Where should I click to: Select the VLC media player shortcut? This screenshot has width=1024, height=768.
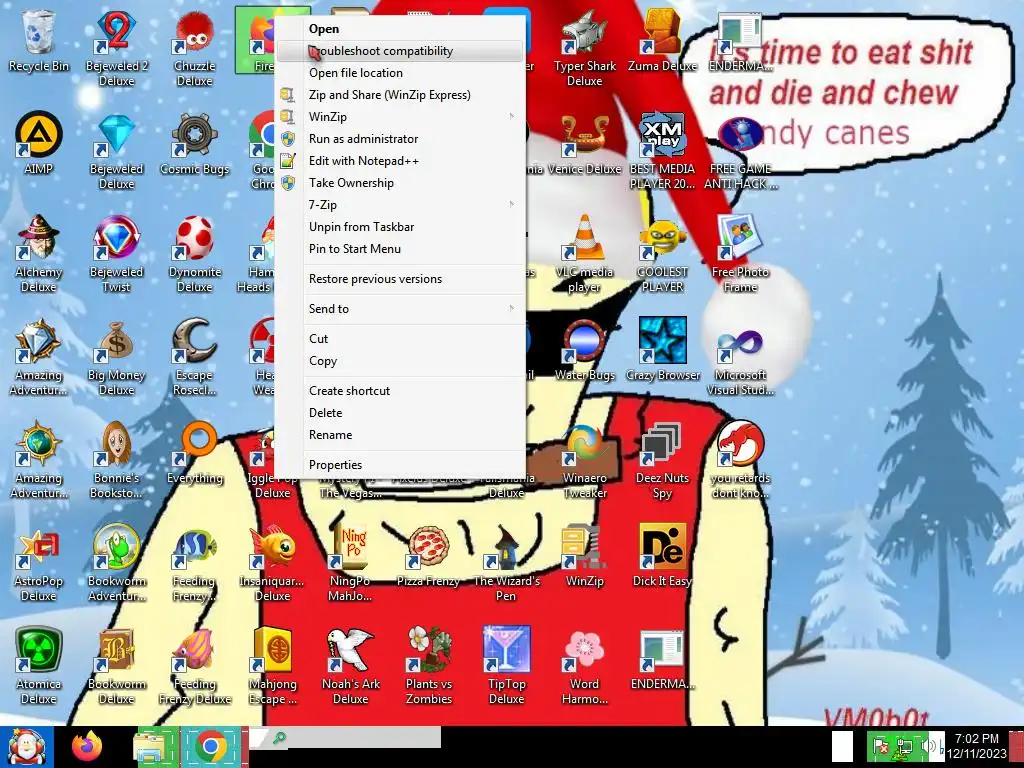click(584, 253)
